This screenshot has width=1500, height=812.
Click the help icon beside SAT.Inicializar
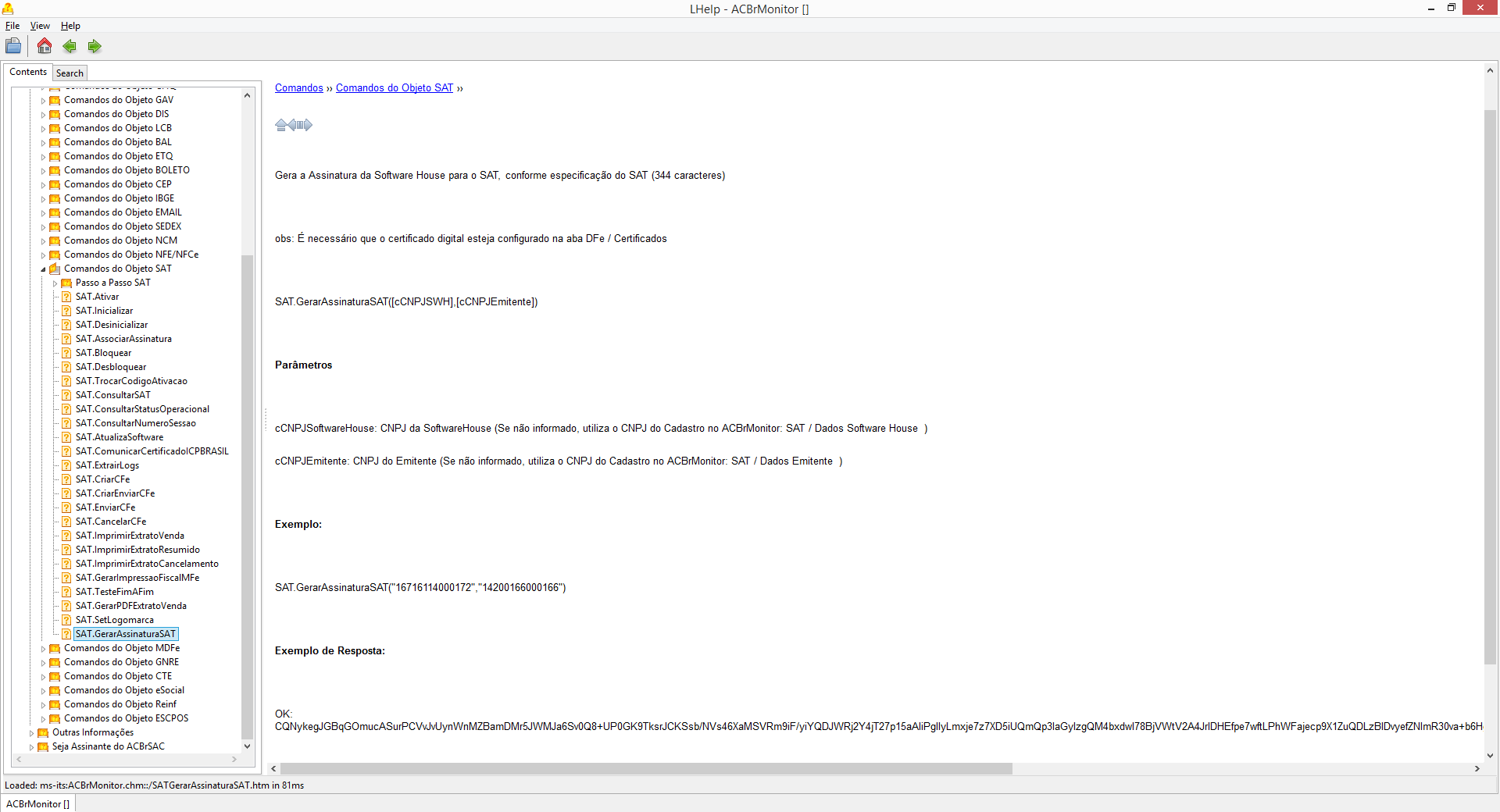tap(66, 311)
